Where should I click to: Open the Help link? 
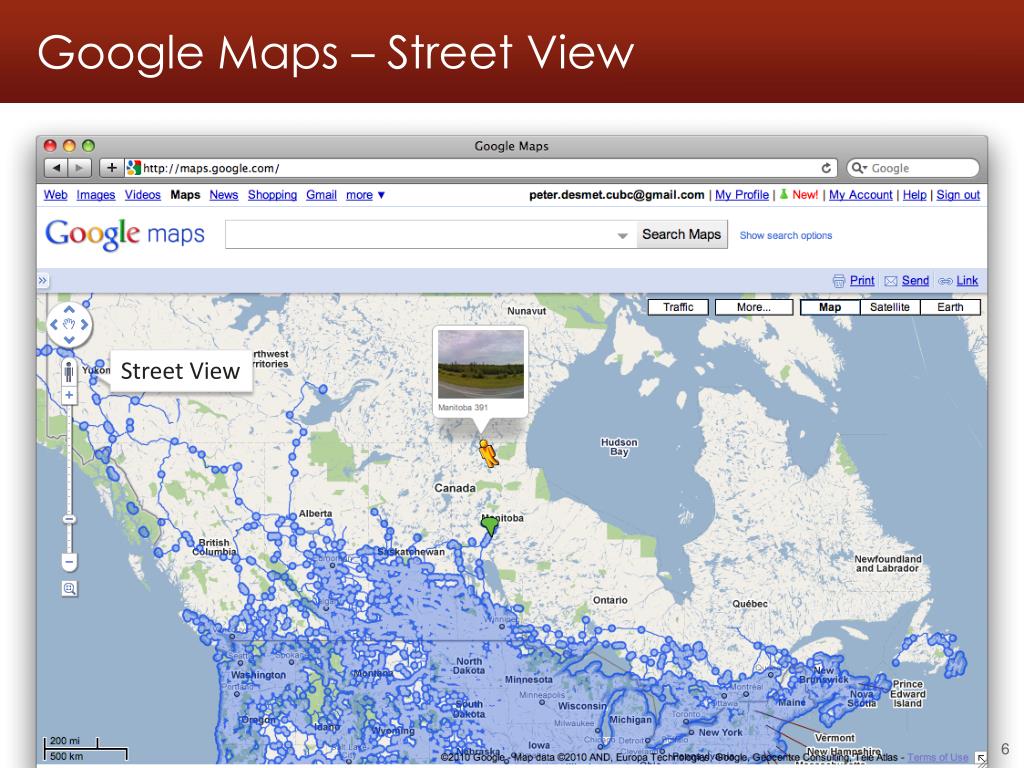pos(914,195)
